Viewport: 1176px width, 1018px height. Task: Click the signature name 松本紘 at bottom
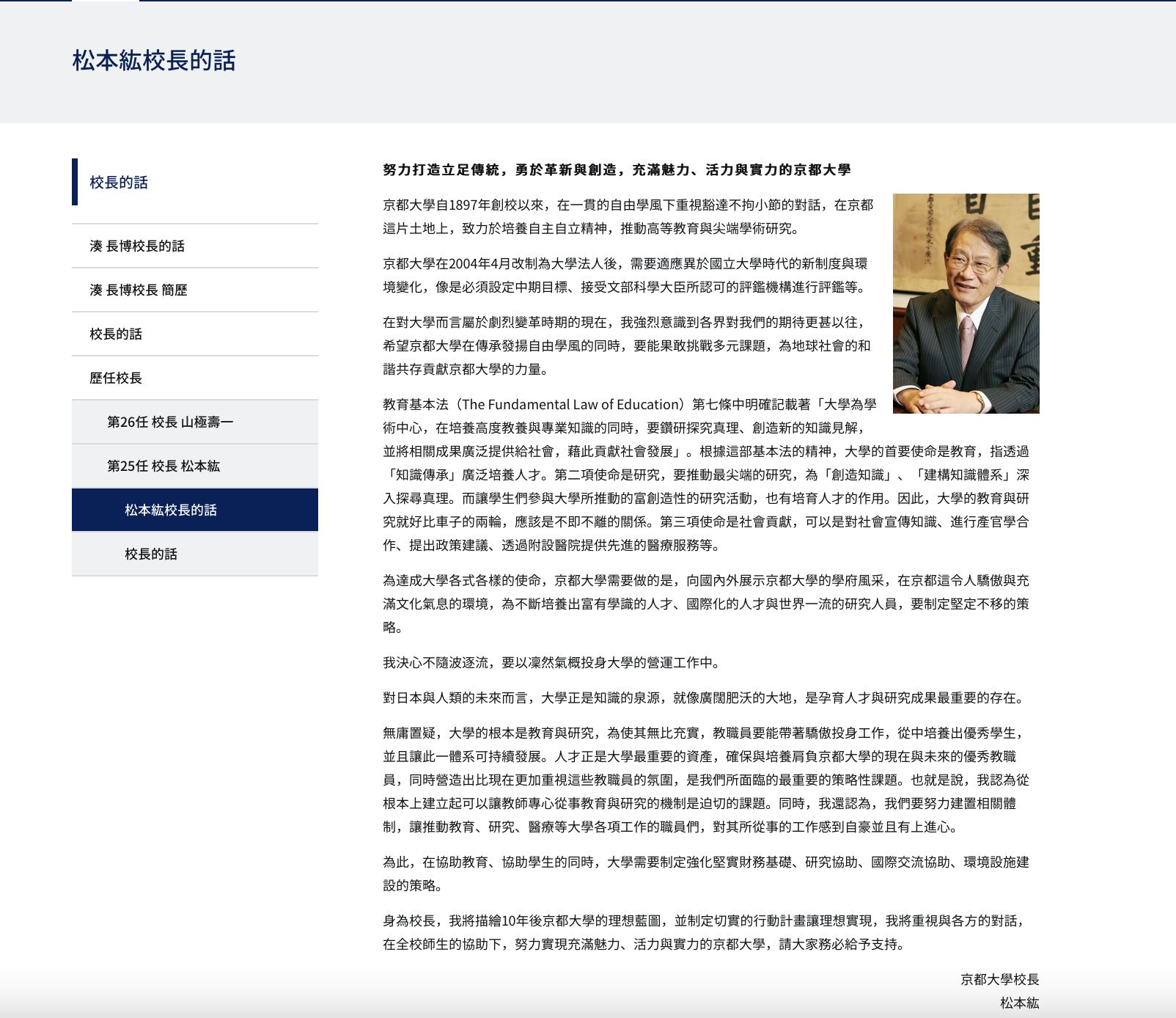click(x=1019, y=1003)
